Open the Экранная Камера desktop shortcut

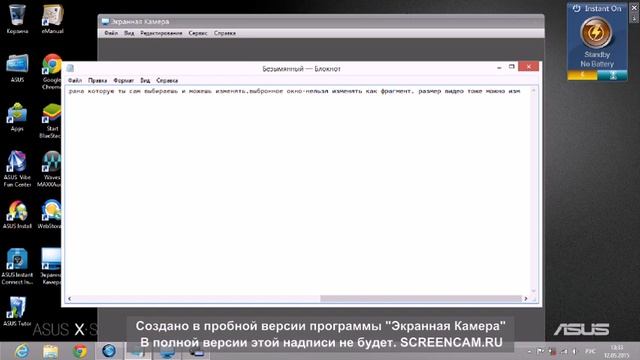(x=51, y=266)
